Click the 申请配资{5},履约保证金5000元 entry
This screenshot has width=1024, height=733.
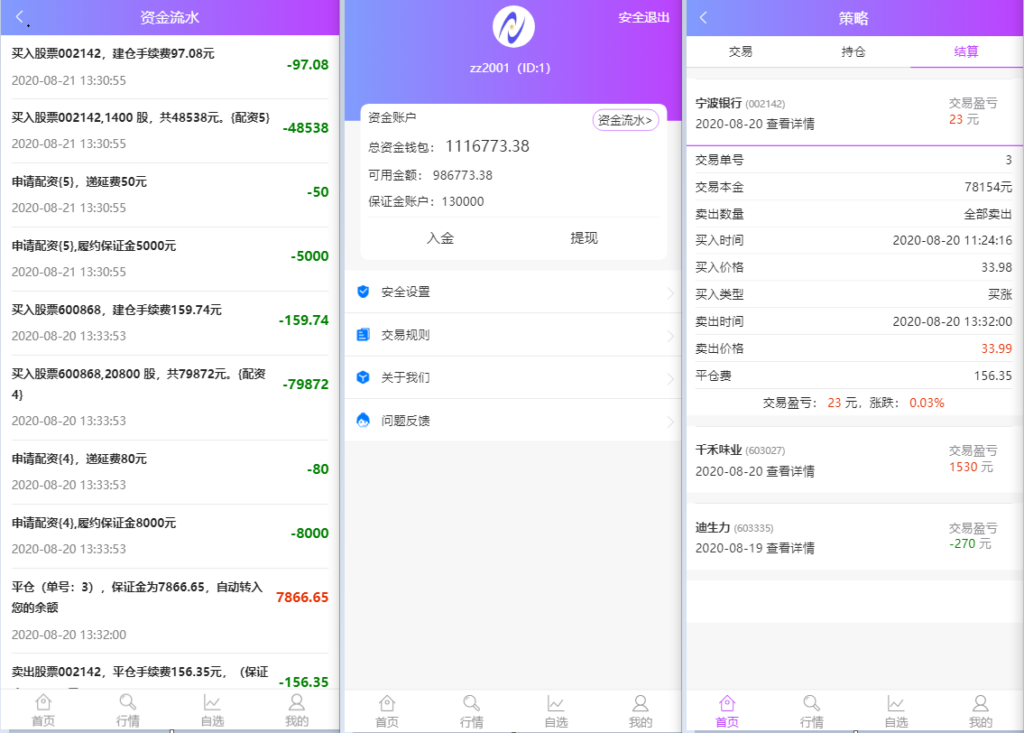tap(170, 259)
